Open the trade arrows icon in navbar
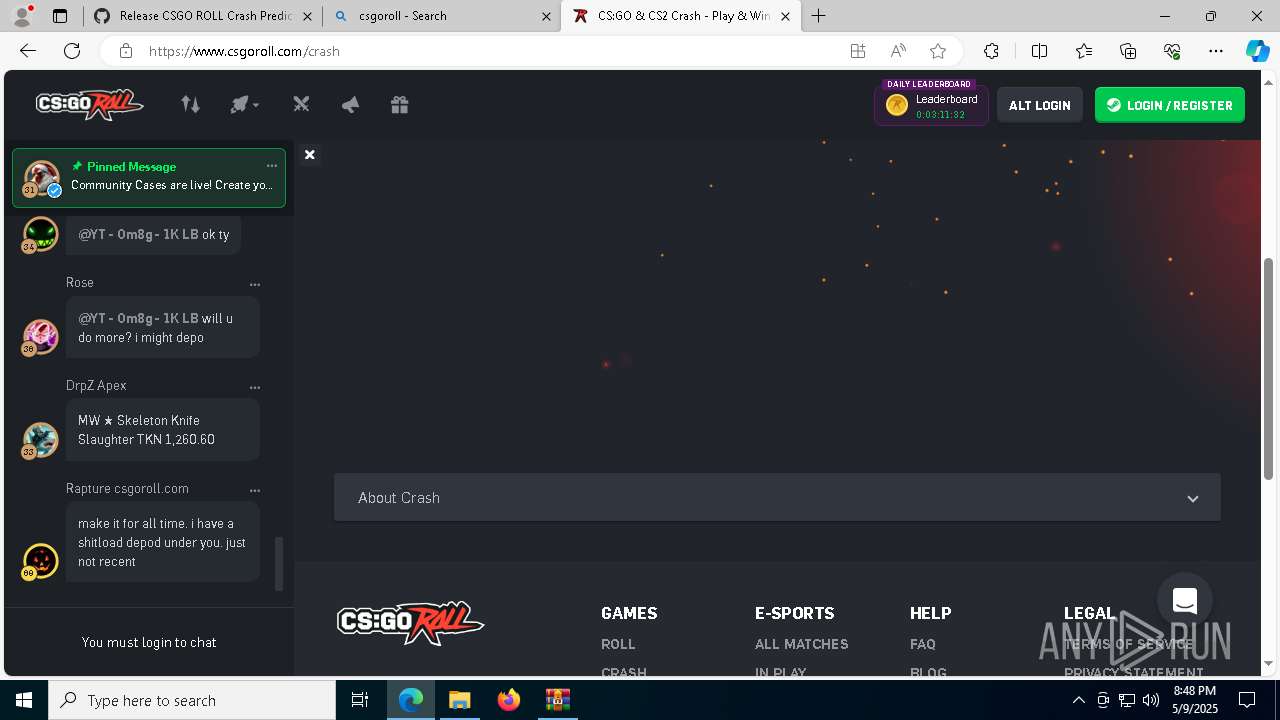 coord(190,104)
